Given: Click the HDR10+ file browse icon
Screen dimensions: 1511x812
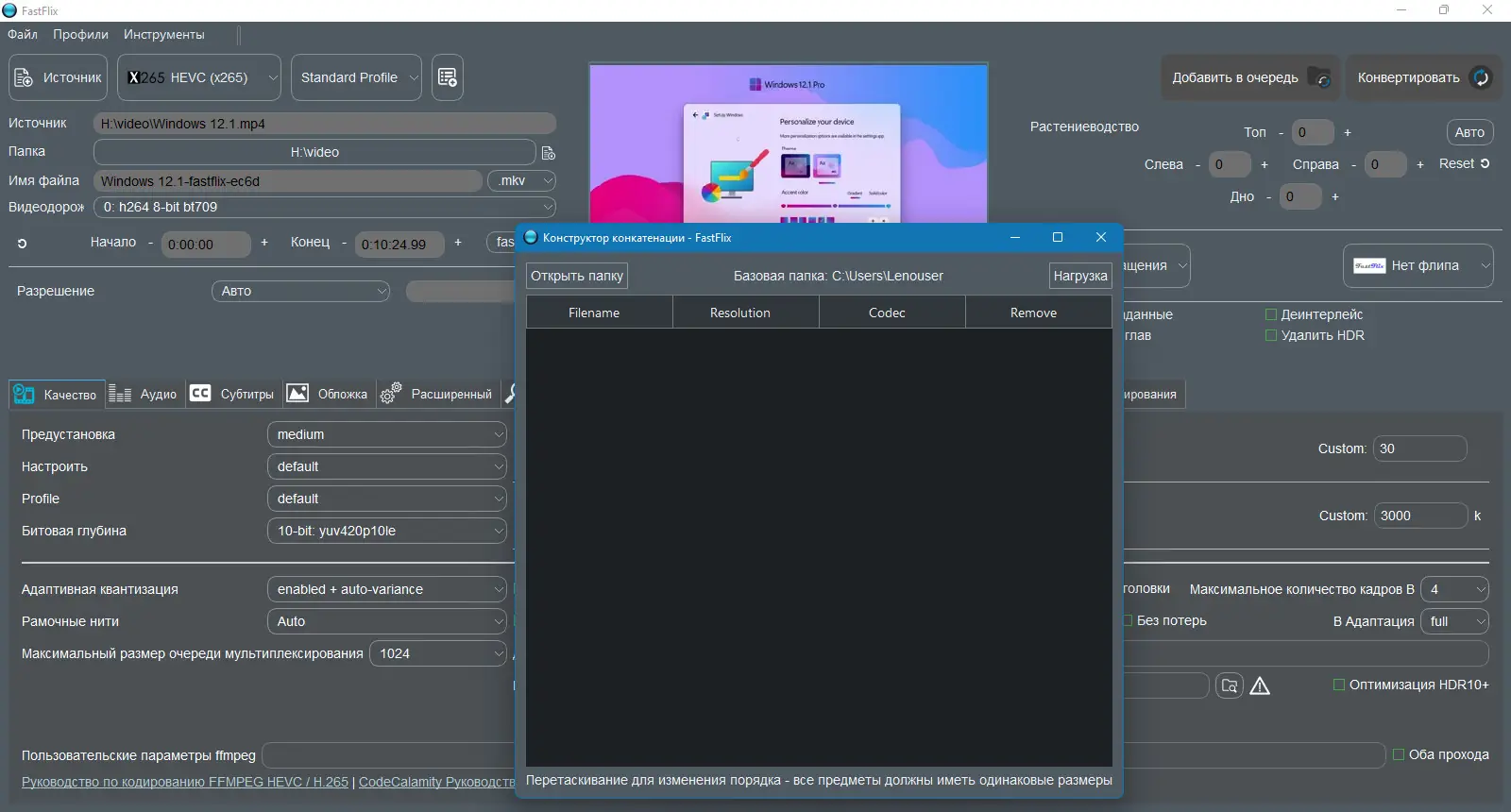Looking at the screenshot, I should 1230,685.
